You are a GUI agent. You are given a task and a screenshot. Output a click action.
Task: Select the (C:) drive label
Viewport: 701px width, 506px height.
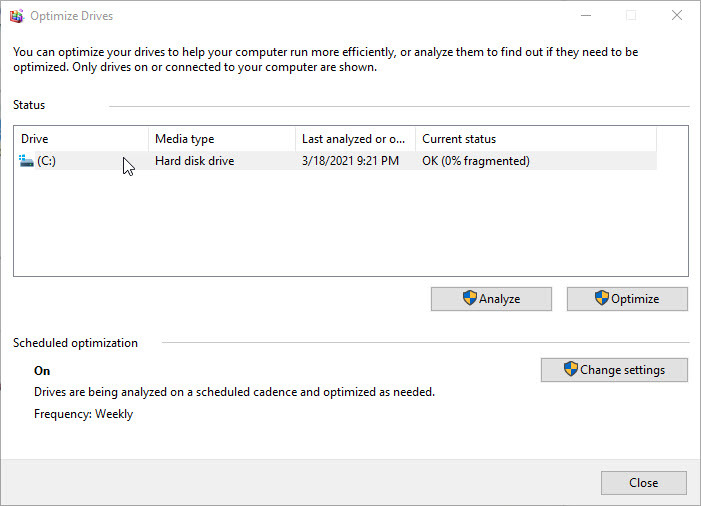click(x=47, y=161)
